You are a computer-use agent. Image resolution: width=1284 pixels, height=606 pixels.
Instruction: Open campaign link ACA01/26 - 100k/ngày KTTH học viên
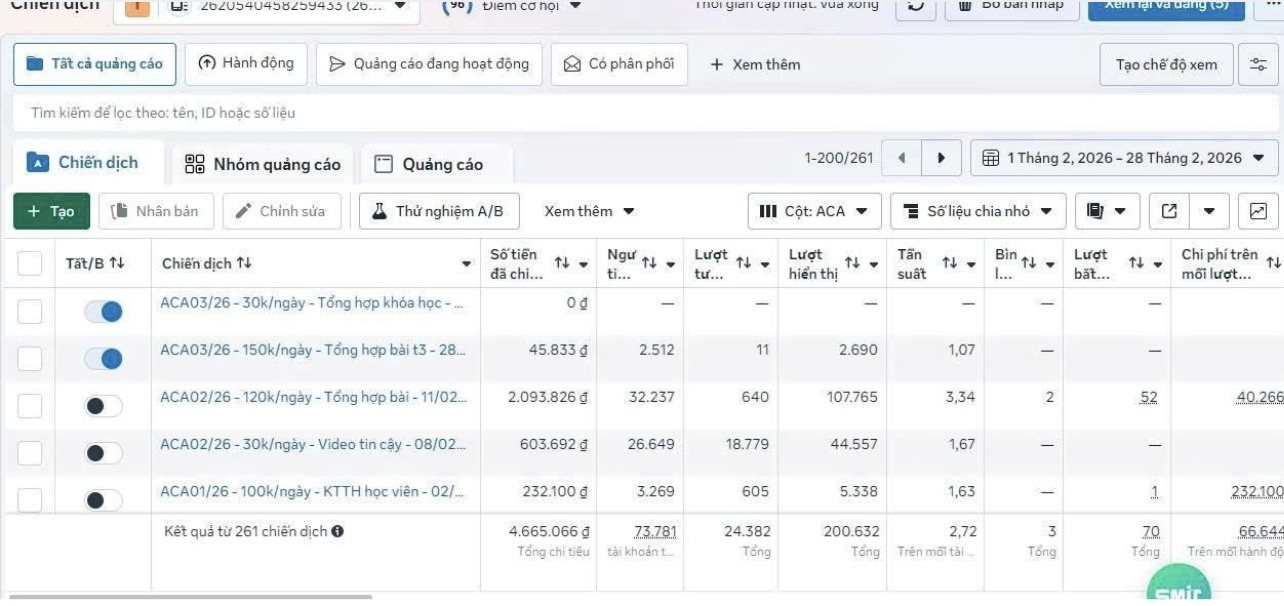pyautogui.click(x=312, y=491)
